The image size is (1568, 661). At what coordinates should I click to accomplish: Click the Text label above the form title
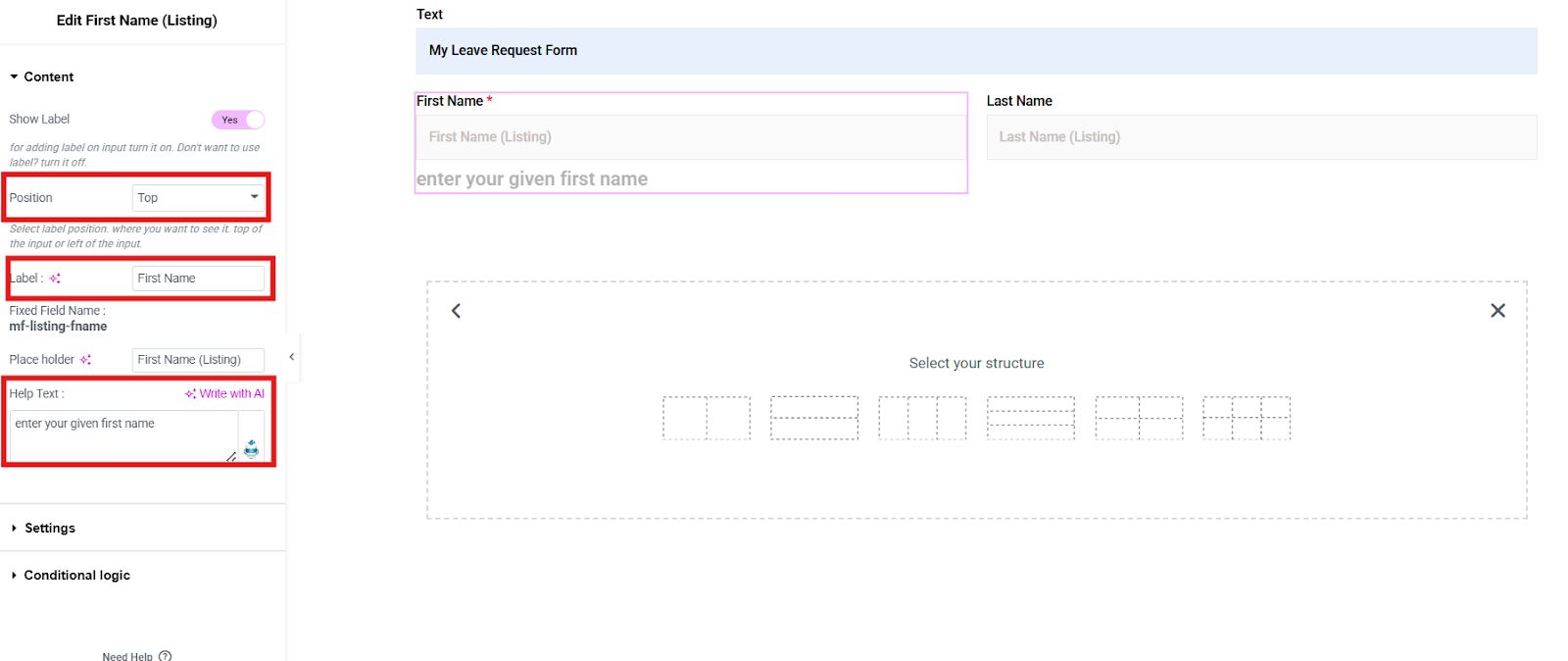pyautogui.click(x=429, y=15)
